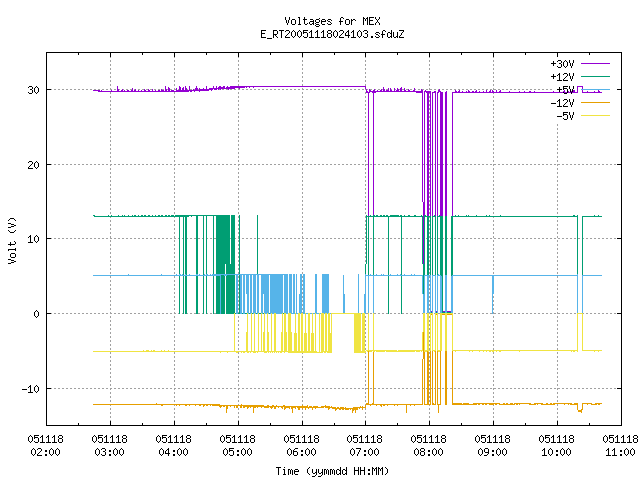Click the +30V legend label
This screenshot has width=640, height=480.
tap(562, 64)
